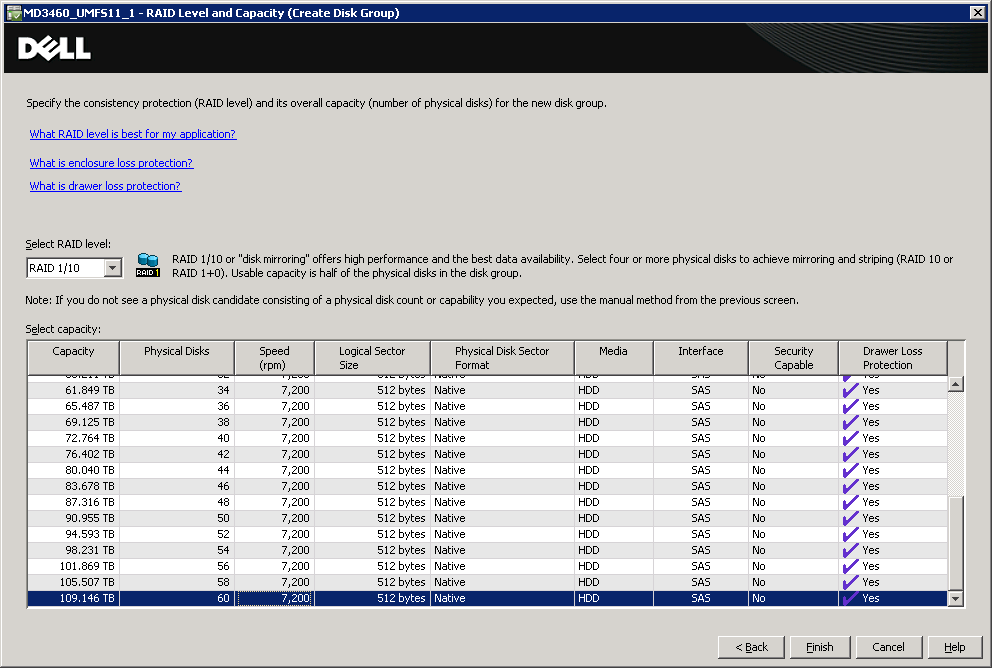Cancel the Create Disk Group wizard
992x668 pixels.
[x=888, y=647]
